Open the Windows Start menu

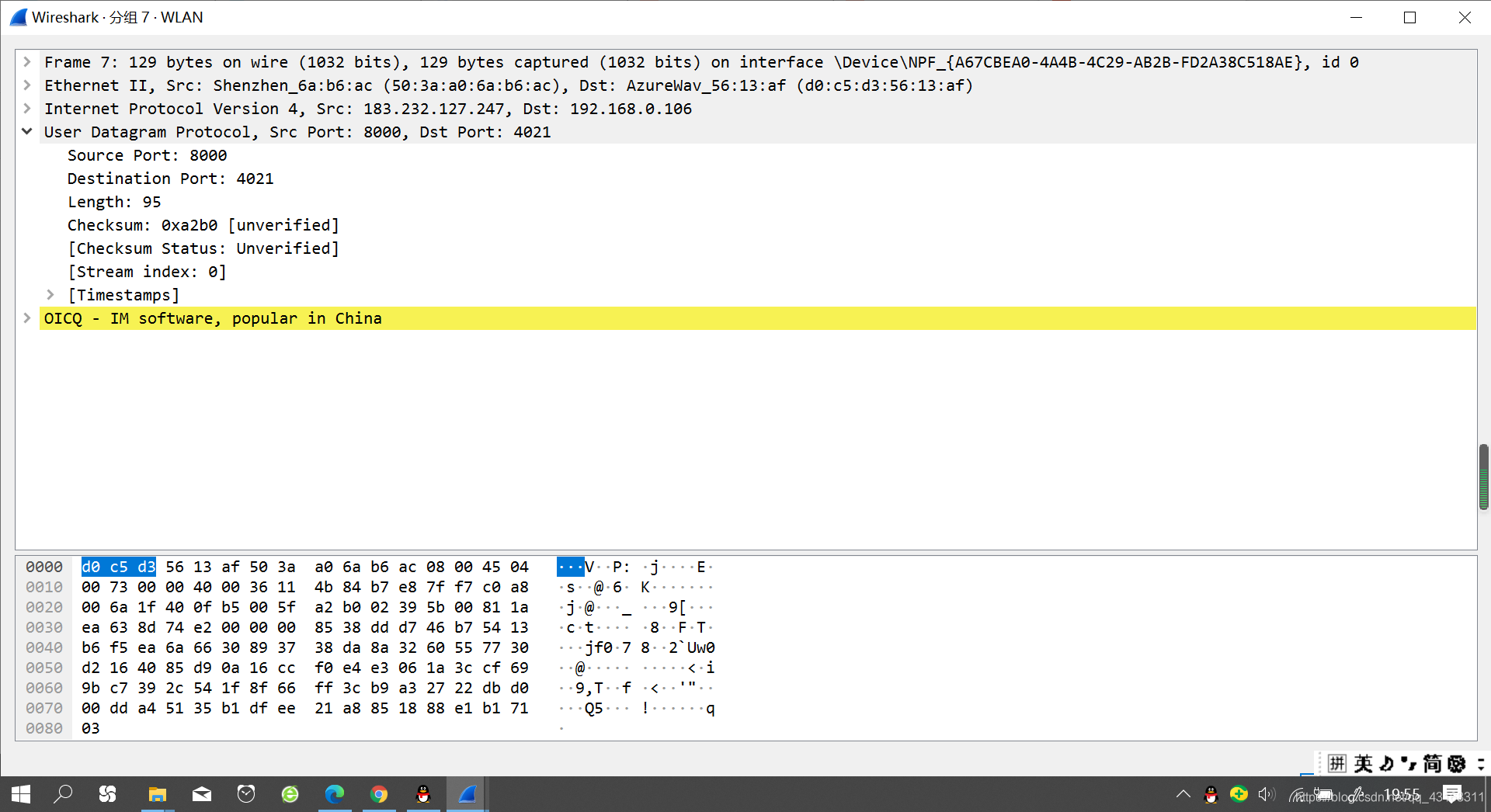pos(21,794)
